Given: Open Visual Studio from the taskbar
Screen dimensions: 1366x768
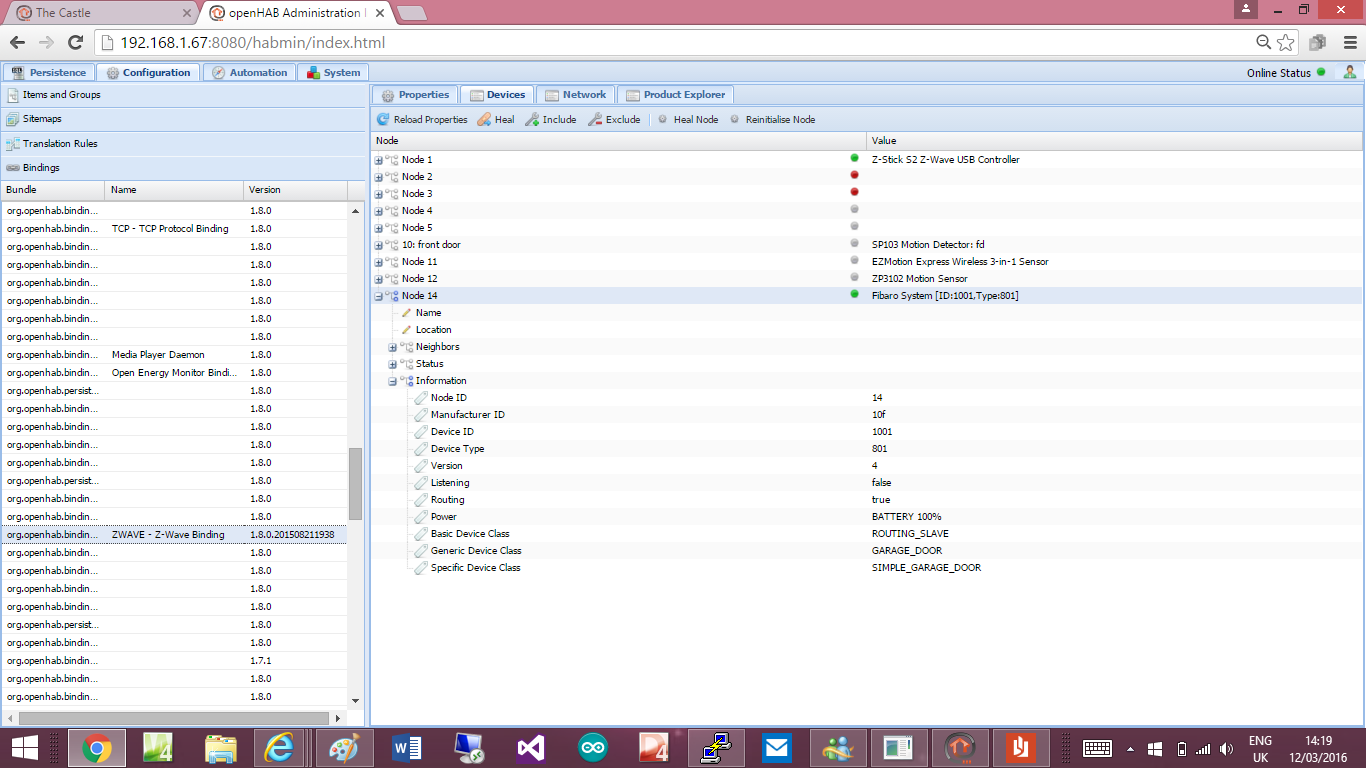Looking at the screenshot, I should [x=530, y=748].
